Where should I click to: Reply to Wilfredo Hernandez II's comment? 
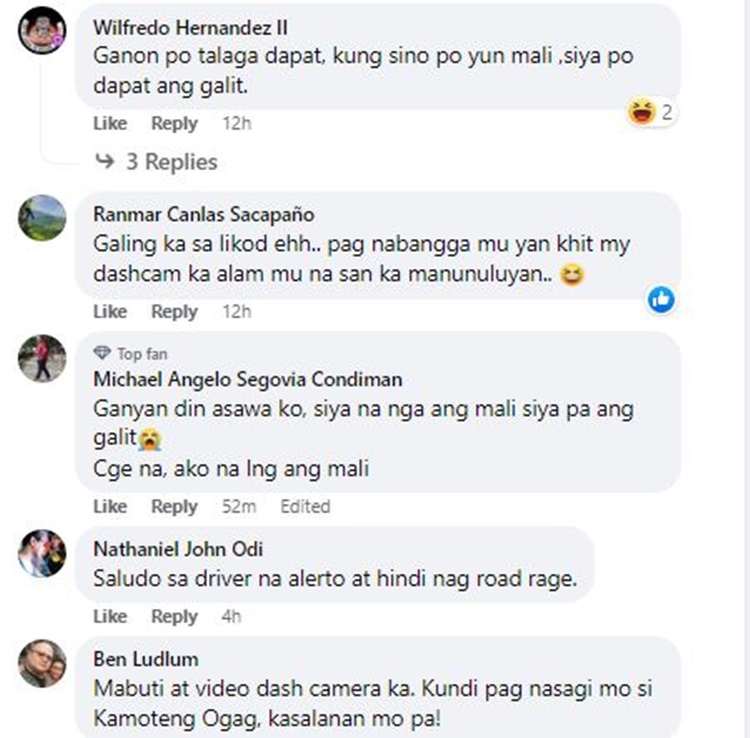pos(174,123)
